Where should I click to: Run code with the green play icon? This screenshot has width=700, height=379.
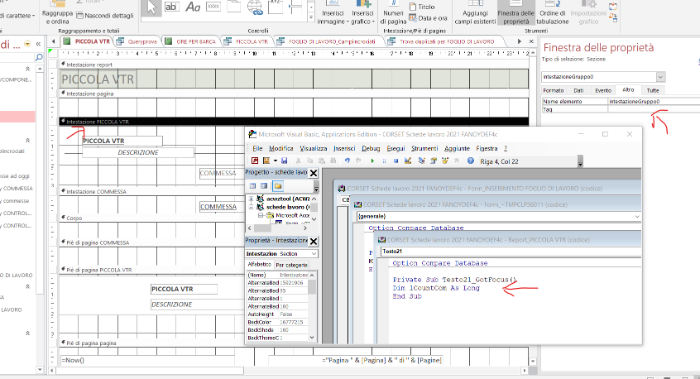(372, 161)
